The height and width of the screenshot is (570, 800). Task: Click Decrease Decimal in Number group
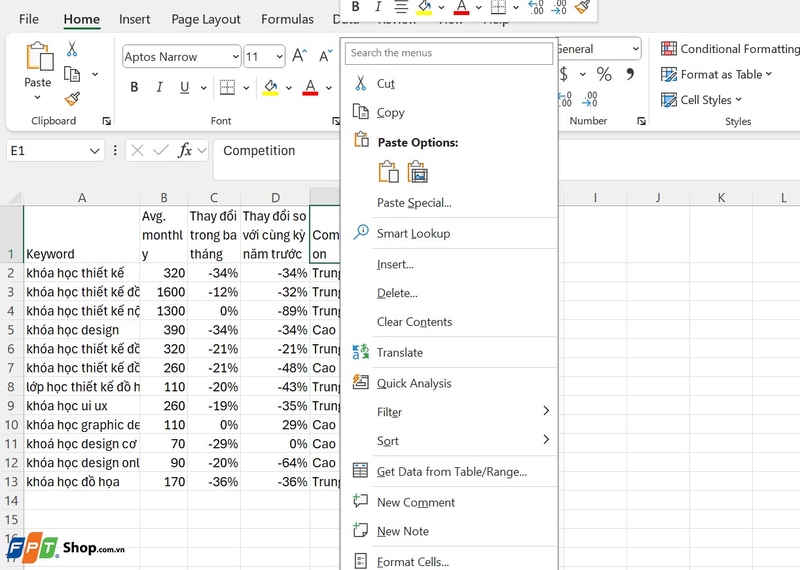coord(590,99)
